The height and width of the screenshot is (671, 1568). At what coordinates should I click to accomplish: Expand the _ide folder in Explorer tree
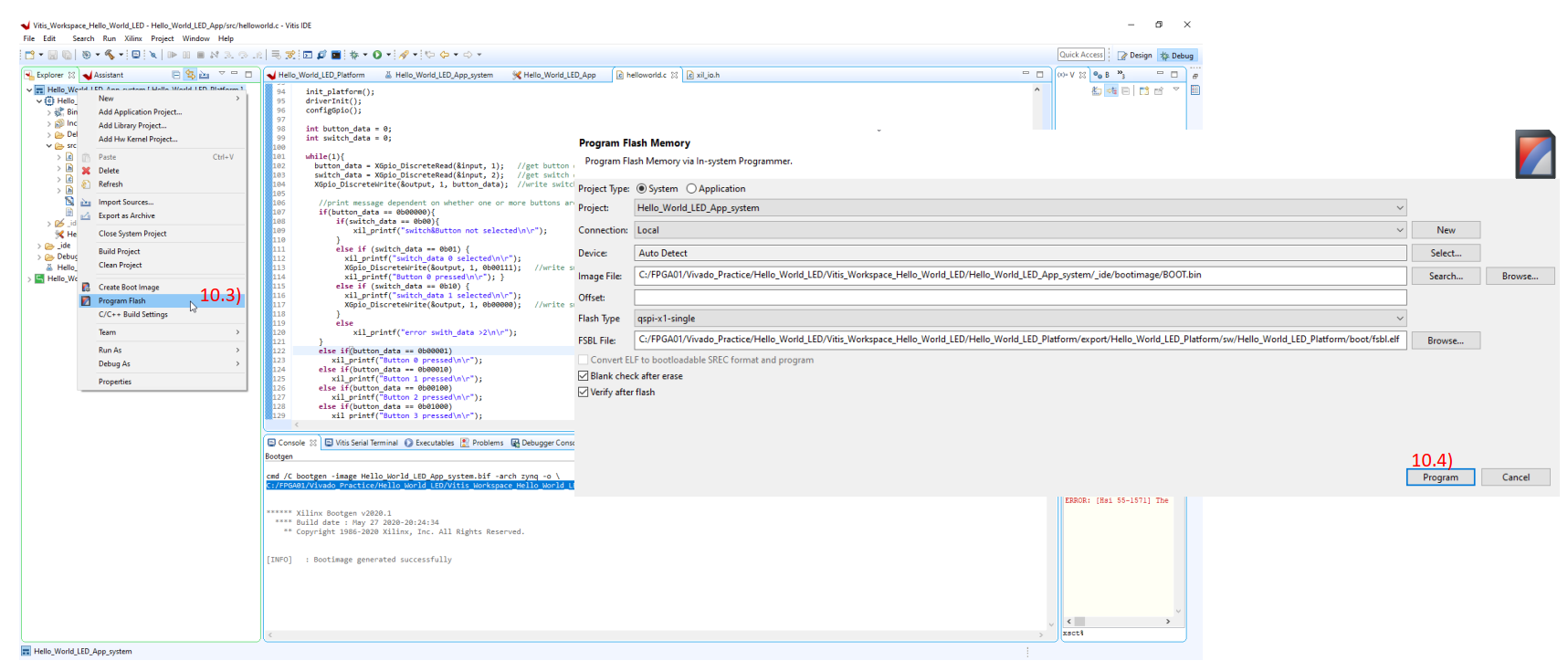[x=39, y=246]
